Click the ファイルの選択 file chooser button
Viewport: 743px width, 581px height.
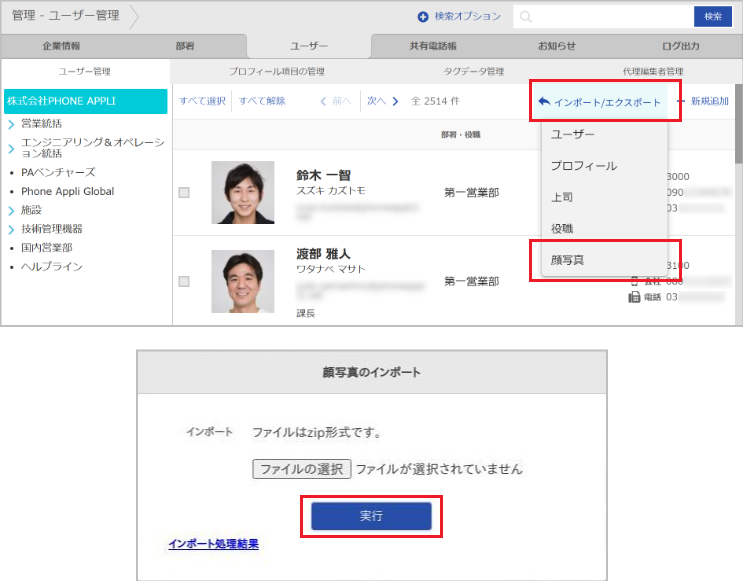(301, 469)
